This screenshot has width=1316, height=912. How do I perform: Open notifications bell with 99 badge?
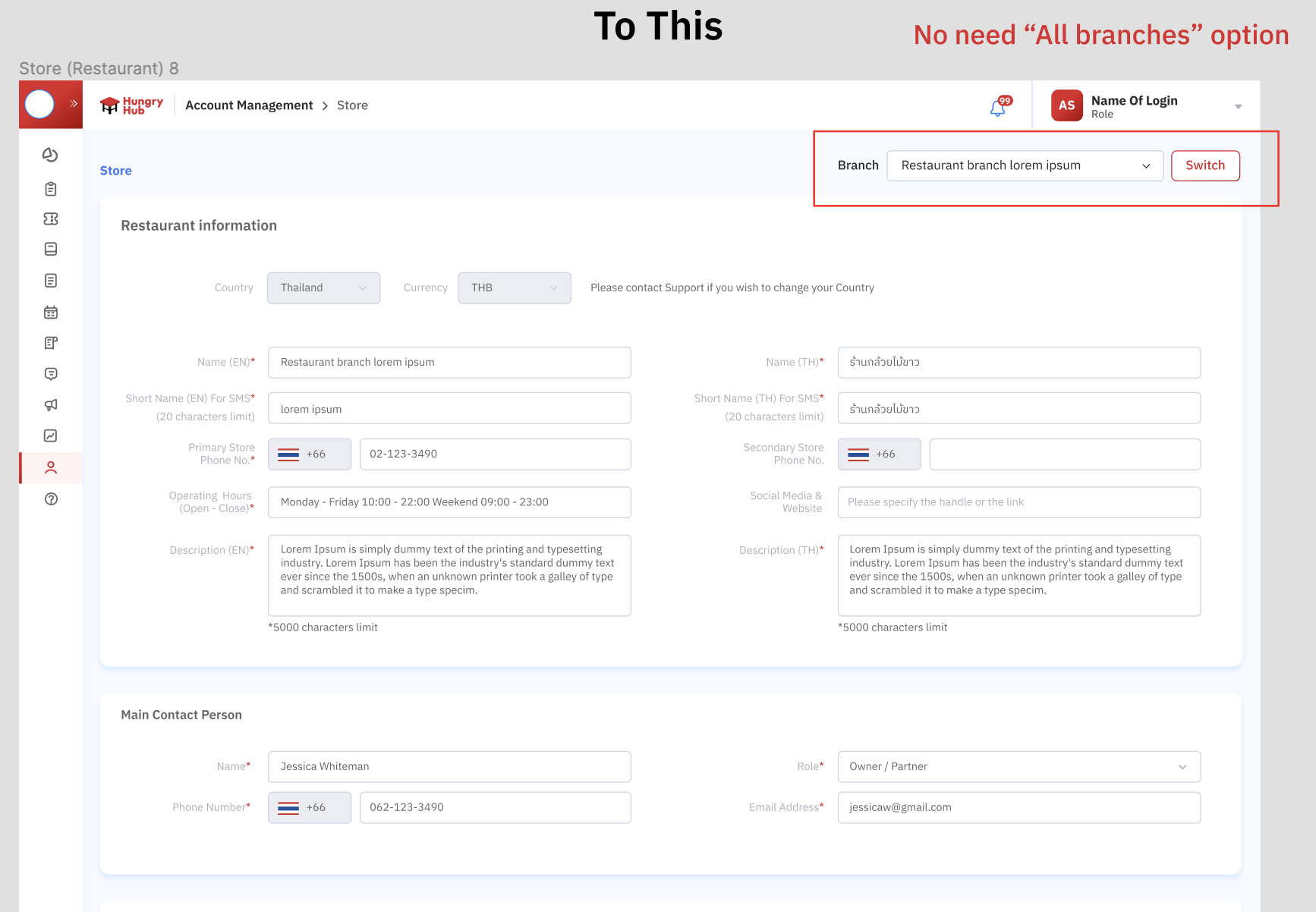(998, 108)
